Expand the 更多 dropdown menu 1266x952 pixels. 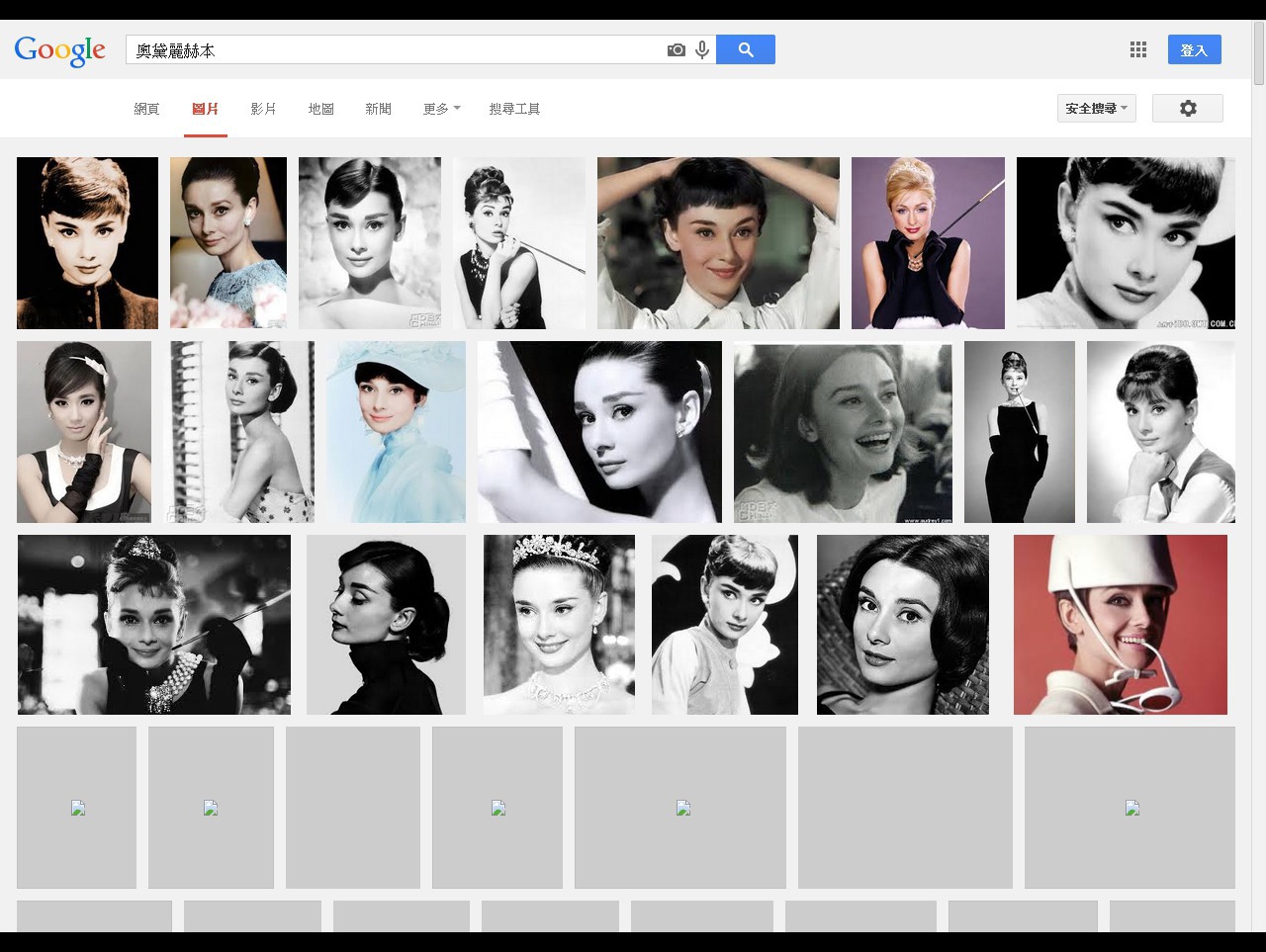point(441,109)
